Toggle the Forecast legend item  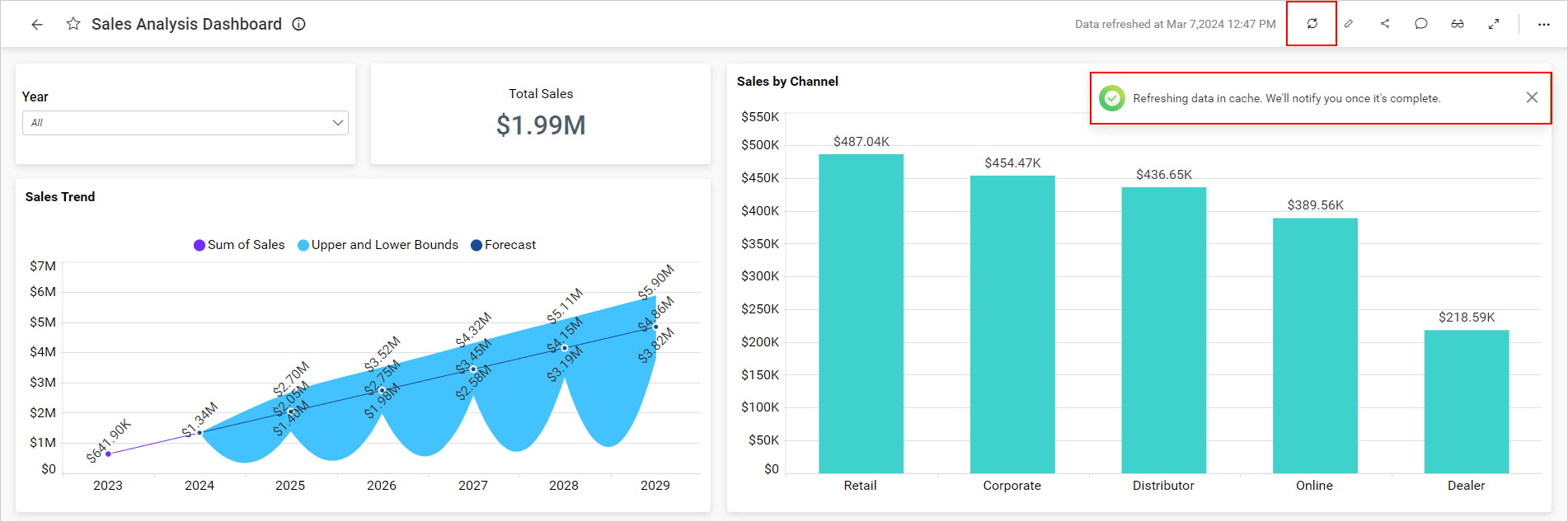(503, 245)
